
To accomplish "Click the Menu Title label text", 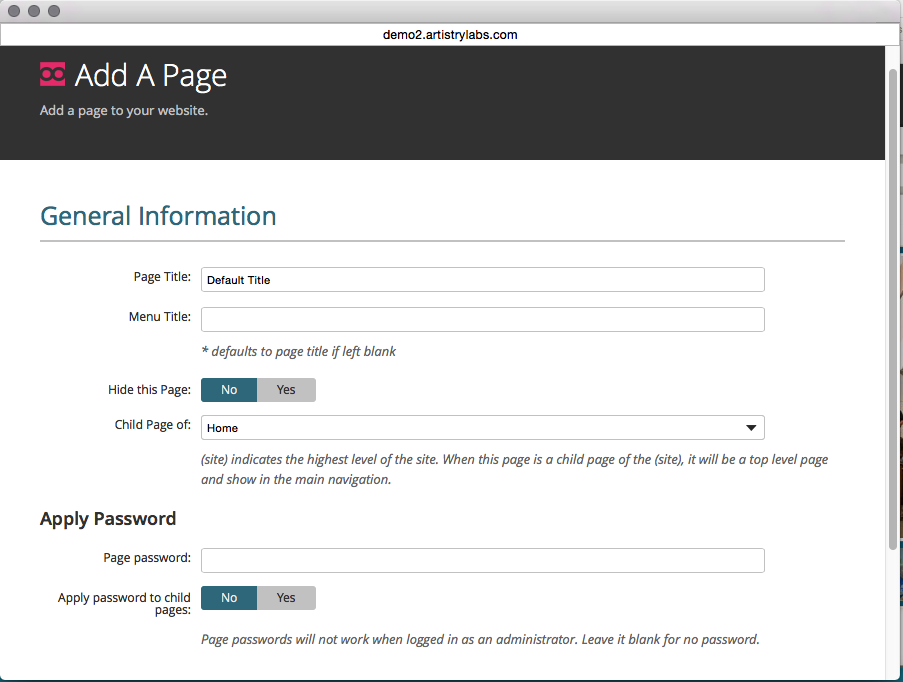I will [160, 317].
